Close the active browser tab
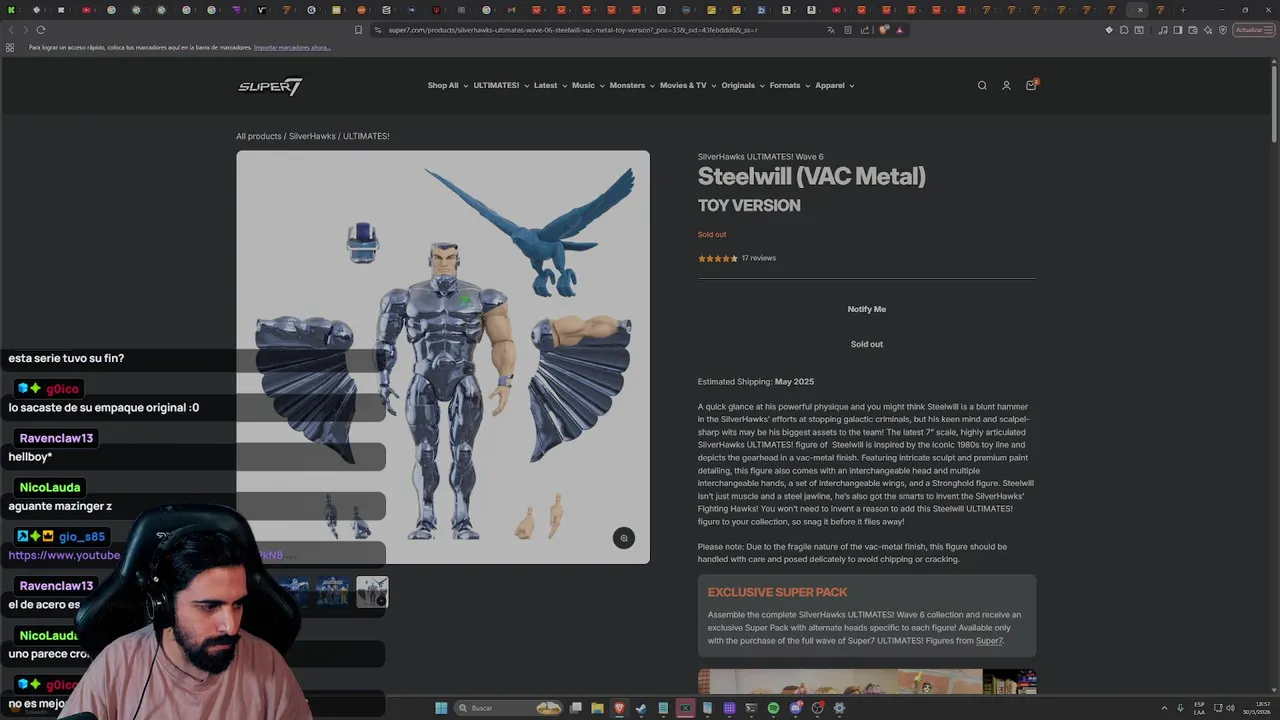The width and height of the screenshot is (1280, 720). [x=1140, y=10]
